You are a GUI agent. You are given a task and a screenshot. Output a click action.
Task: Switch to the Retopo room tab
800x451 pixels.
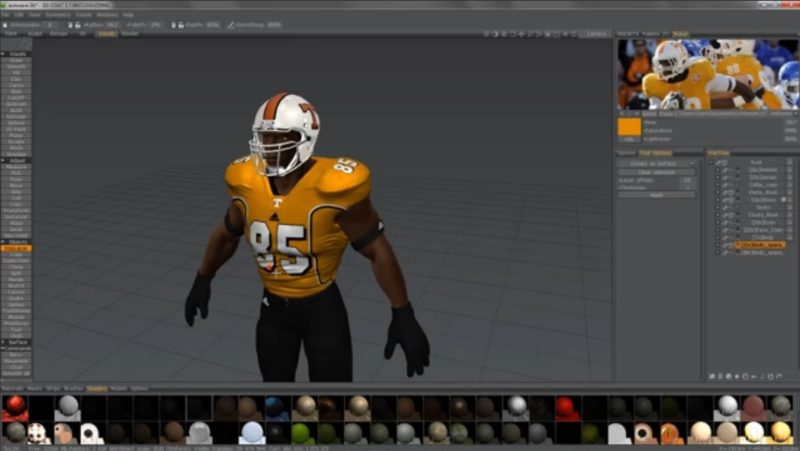59,34
